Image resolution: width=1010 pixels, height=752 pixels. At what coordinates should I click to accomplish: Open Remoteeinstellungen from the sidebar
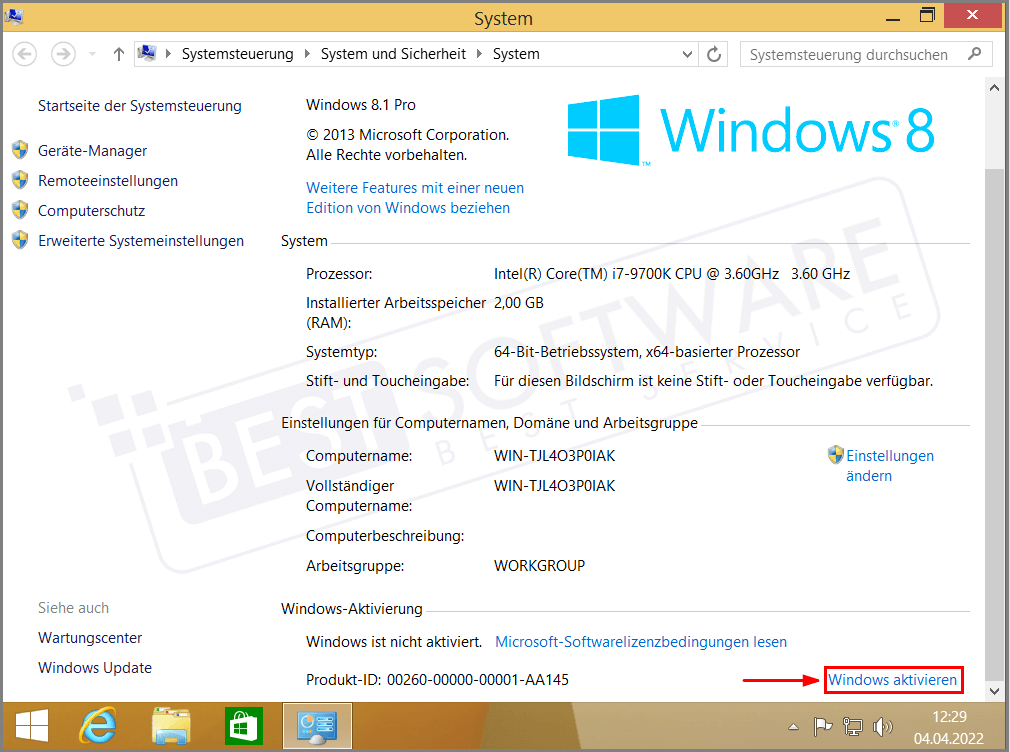(109, 180)
